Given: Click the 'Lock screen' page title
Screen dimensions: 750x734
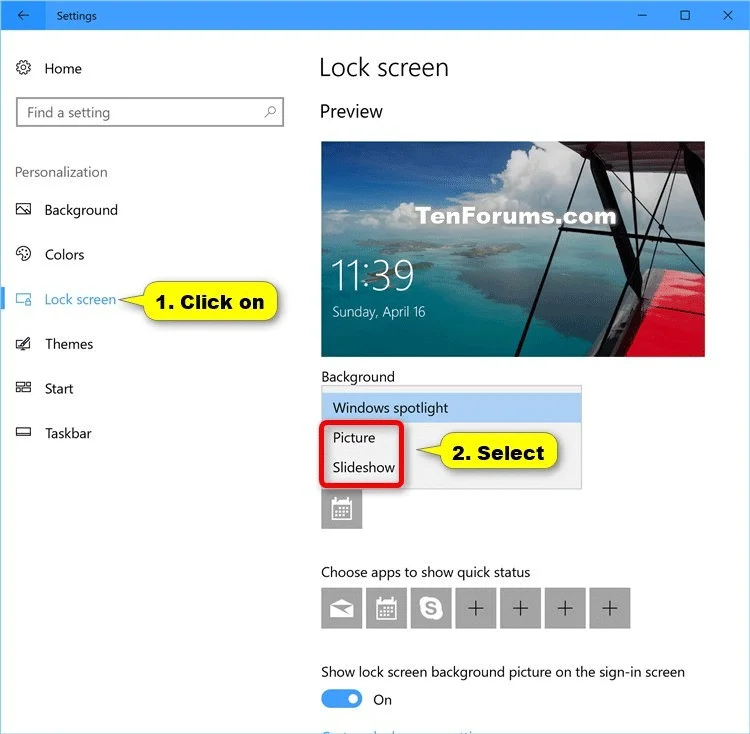Looking at the screenshot, I should pyautogui.click(x=384, y=67).
